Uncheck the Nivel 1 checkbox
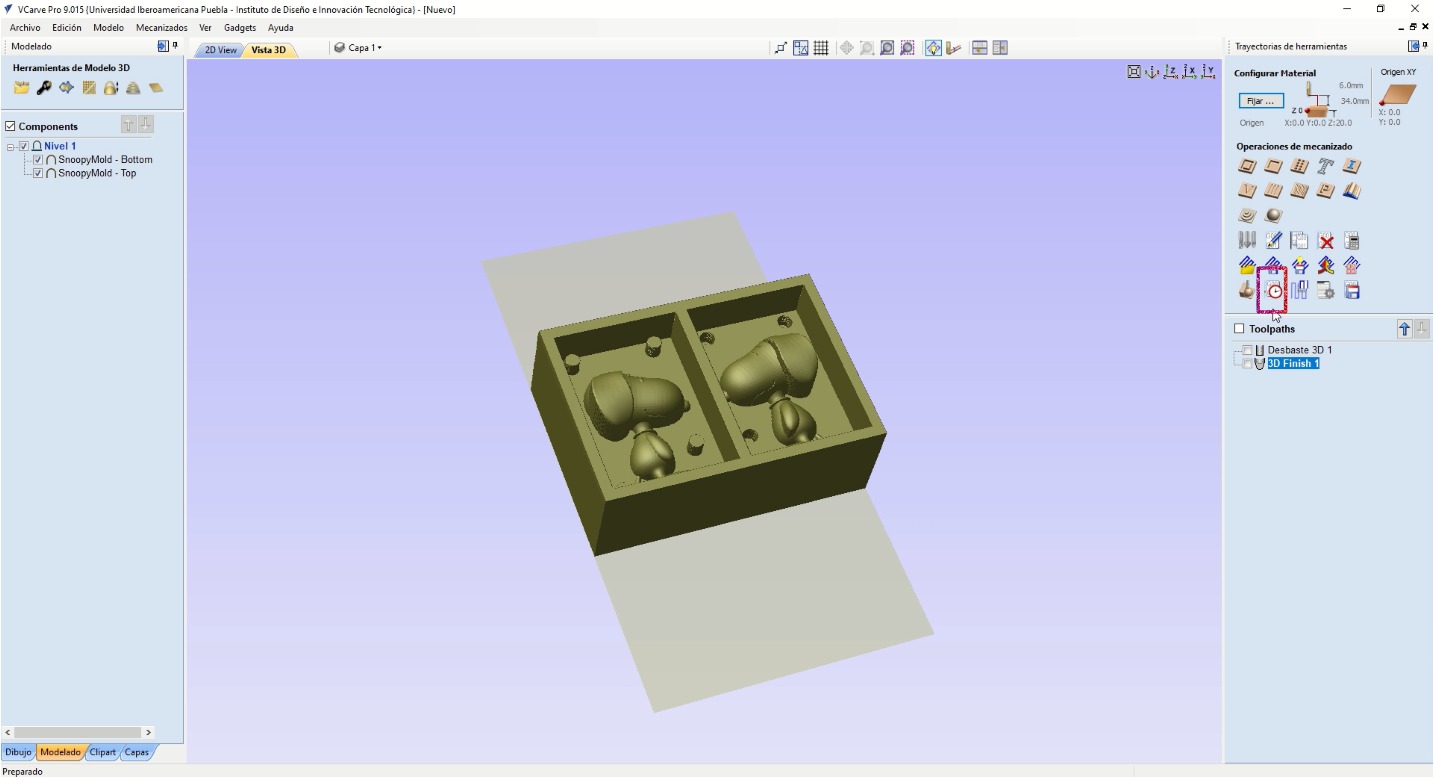The height and width of the screenshot is (778, 1434). pos(24,146)
